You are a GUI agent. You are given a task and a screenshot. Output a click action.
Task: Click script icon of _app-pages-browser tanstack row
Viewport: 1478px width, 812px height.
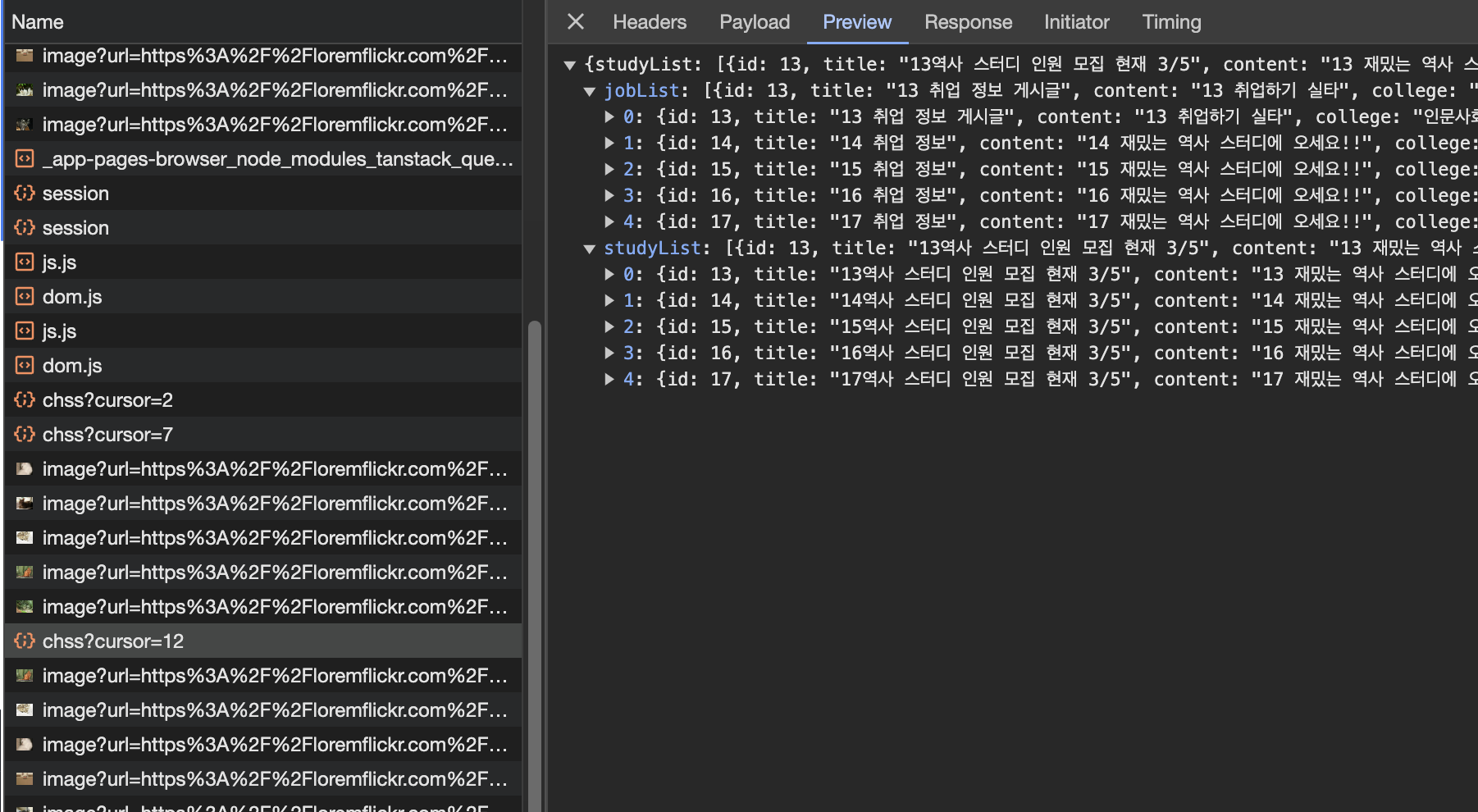(x=25, y=158)
